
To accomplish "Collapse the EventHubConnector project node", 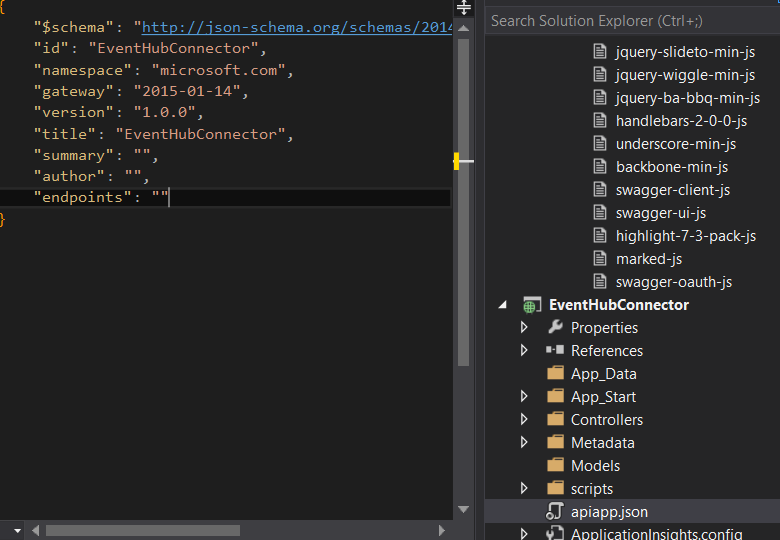I will (x=502, y=305).
